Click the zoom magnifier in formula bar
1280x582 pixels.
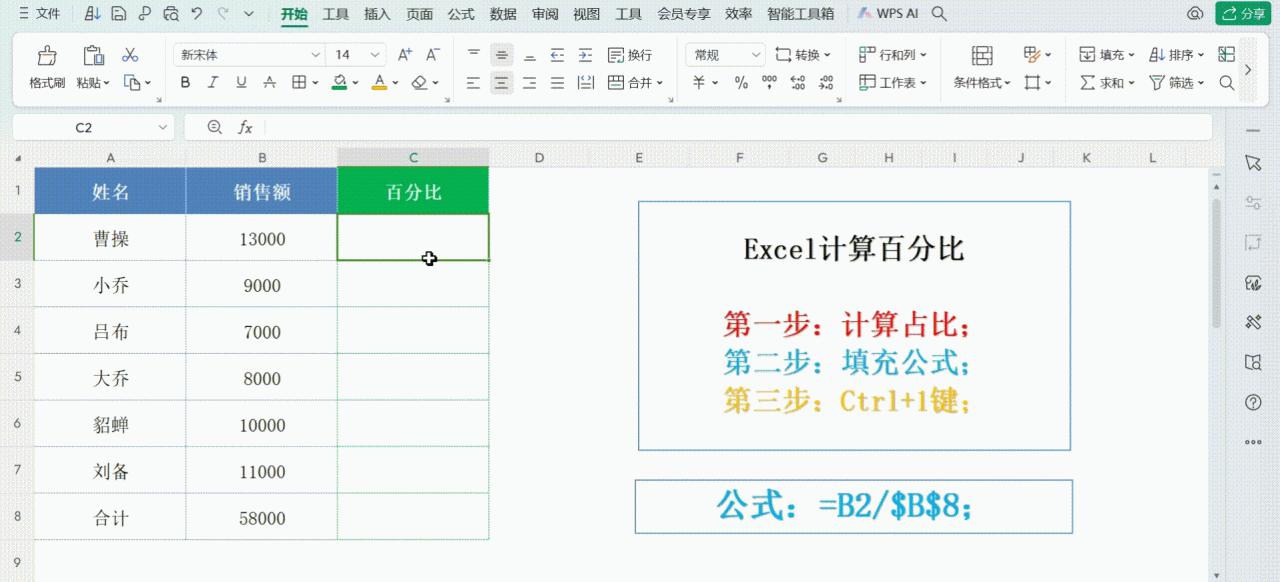(214, 127)
